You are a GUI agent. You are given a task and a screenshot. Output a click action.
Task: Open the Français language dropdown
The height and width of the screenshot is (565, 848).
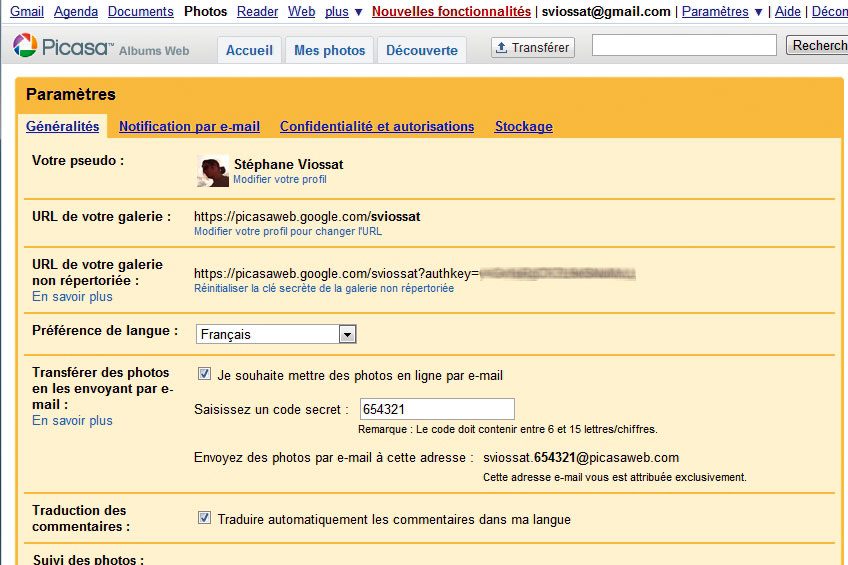276,334
